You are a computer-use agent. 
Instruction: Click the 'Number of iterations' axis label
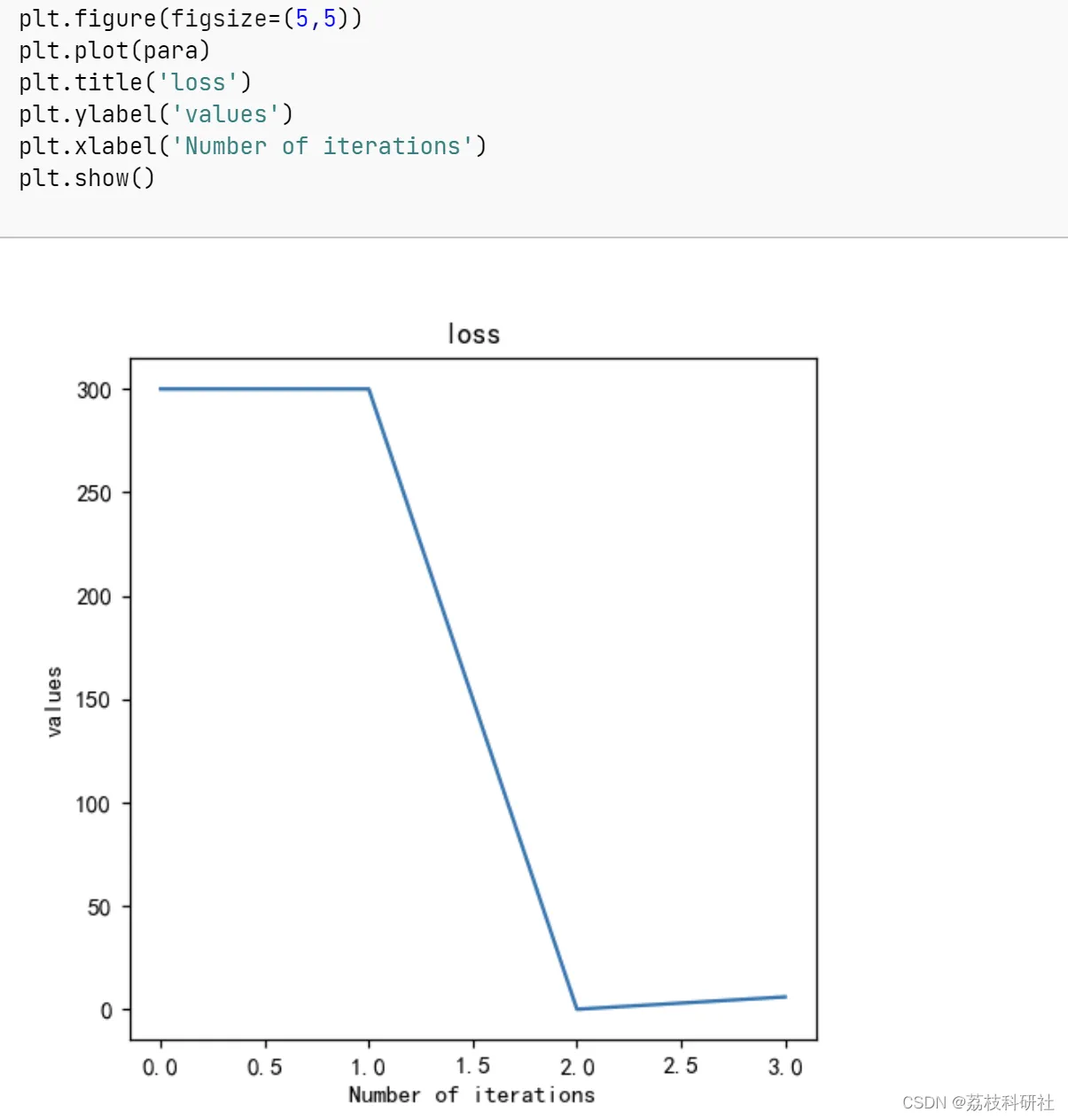pos(472,1095)
